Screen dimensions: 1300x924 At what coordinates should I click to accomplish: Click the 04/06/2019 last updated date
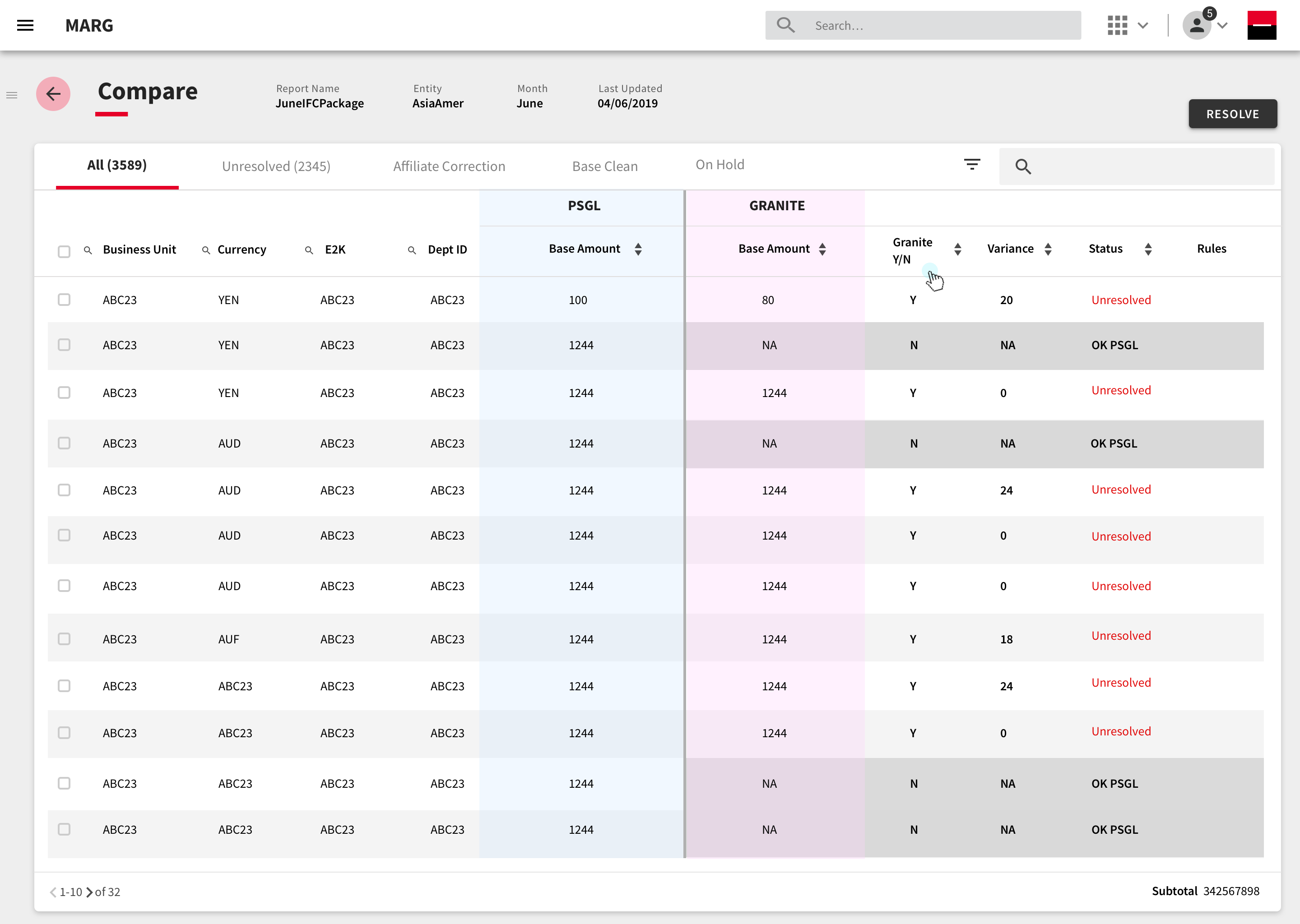pyautogui.click(x=627, y=103)
